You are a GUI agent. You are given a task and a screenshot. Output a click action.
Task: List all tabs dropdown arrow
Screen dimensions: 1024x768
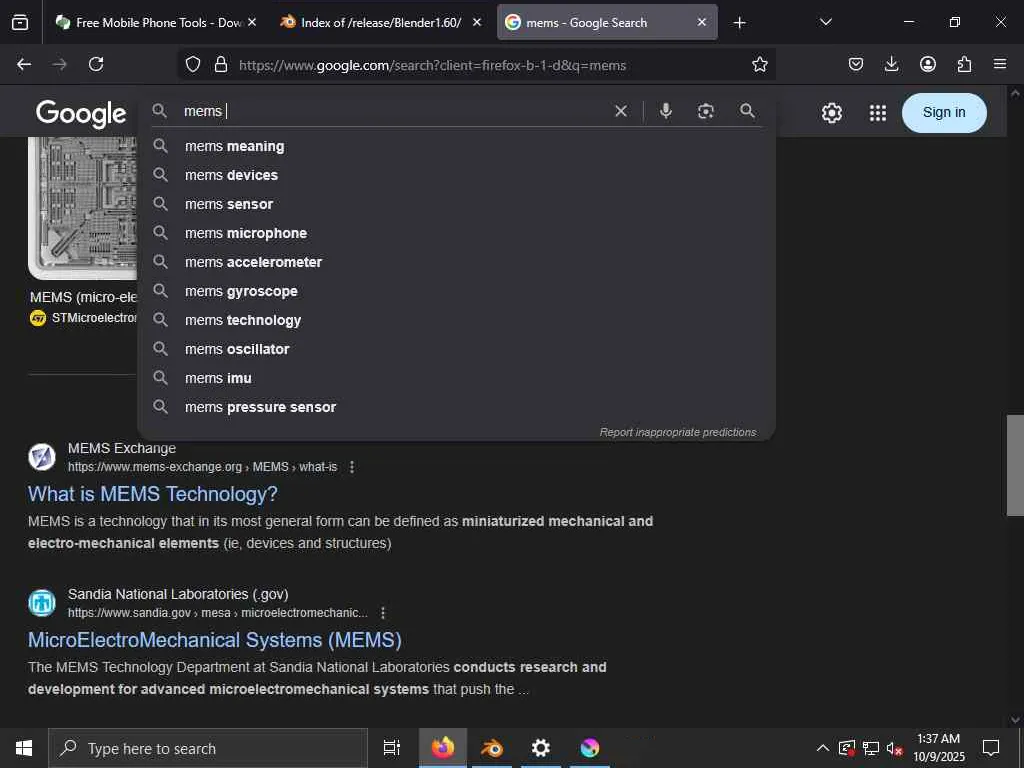(825, 22)
